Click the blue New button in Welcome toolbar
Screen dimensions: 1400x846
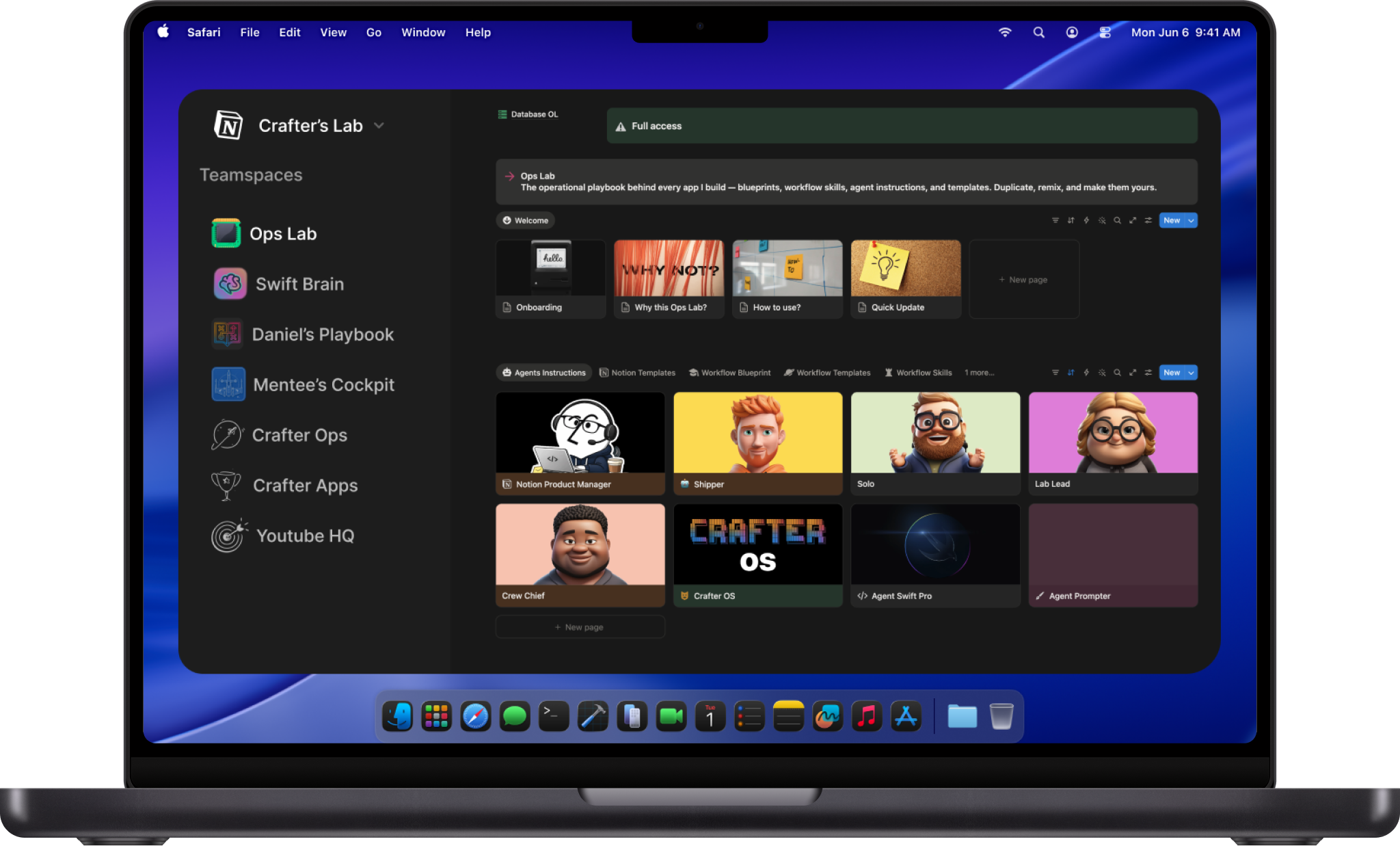tap(1172, 220)
